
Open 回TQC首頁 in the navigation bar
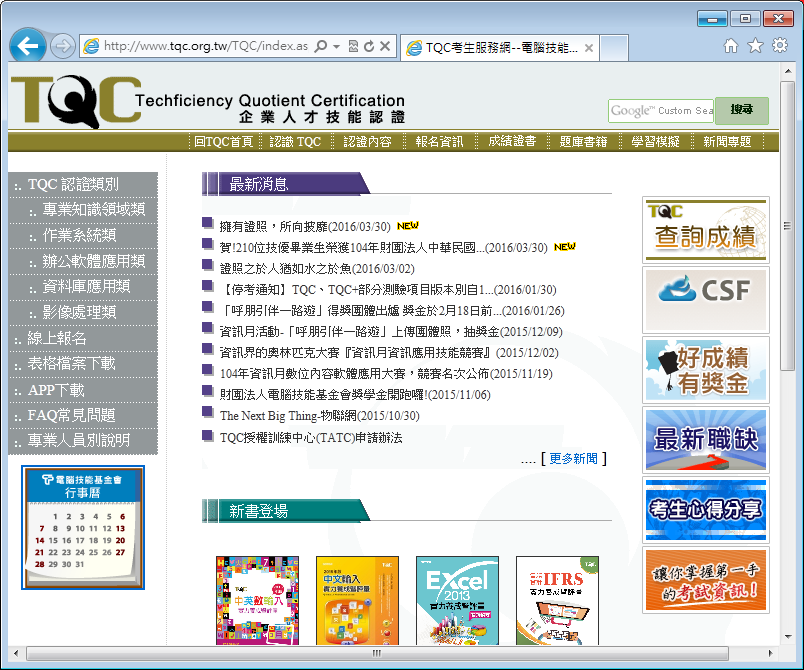pyautogui.click(x=224, y=141)
